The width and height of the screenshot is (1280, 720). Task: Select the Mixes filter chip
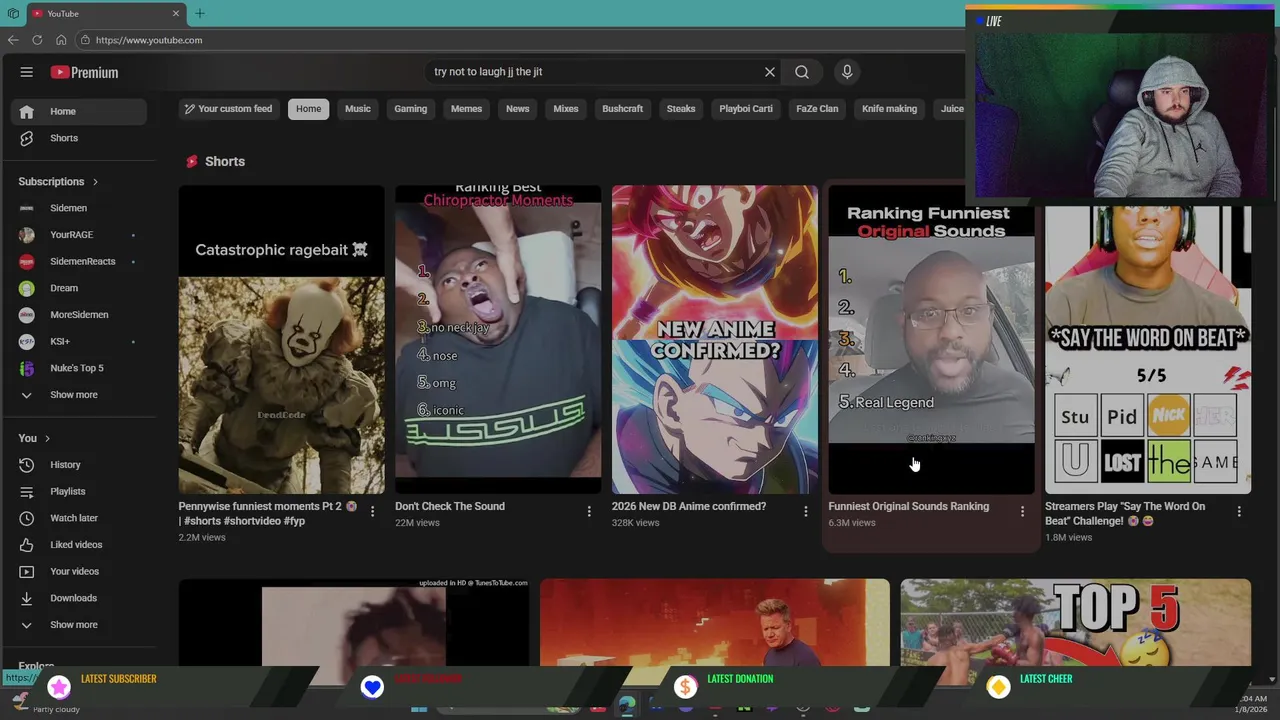pos(566,109)
